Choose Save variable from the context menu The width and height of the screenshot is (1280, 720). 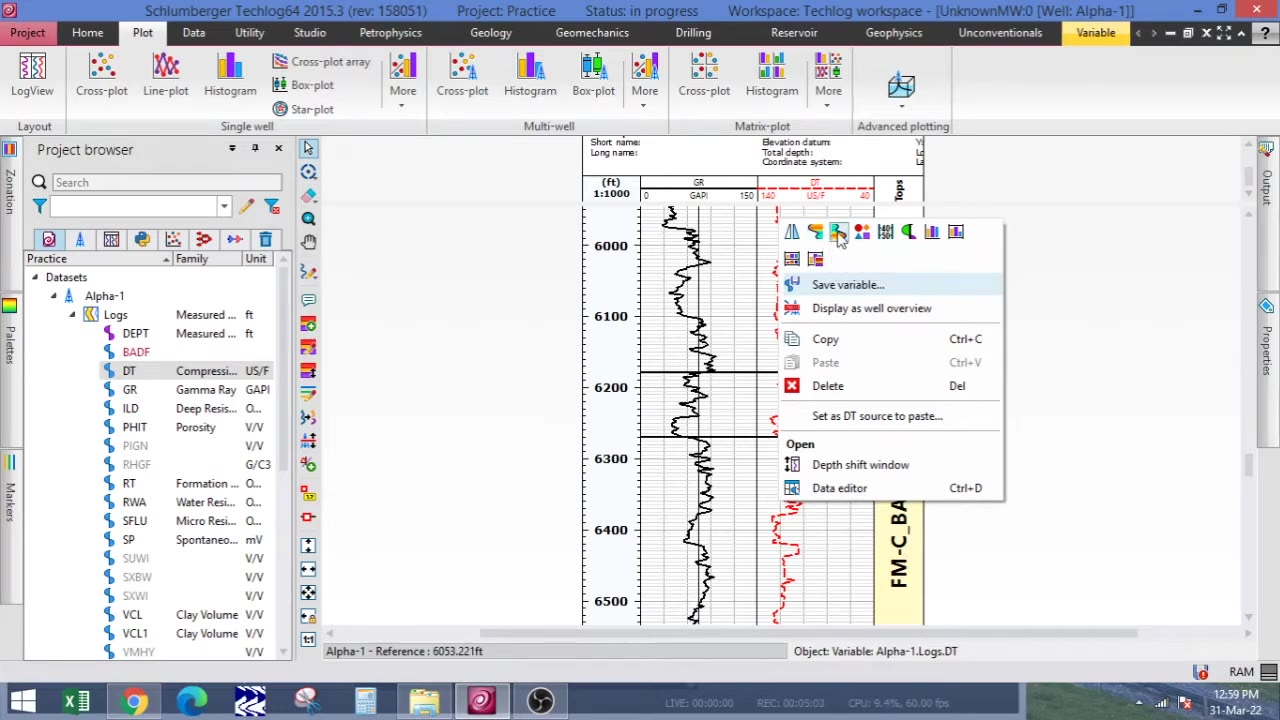click(x=847, y=284)
